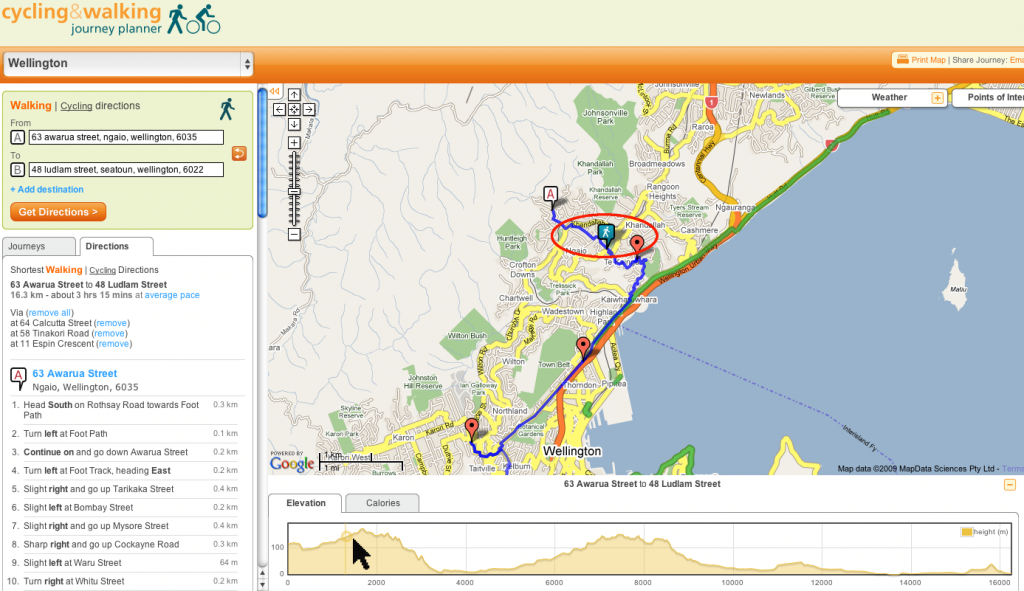Click red via pin near Thorndon
The height and width of the screenshot is (591, 1024).
point(583,347)
